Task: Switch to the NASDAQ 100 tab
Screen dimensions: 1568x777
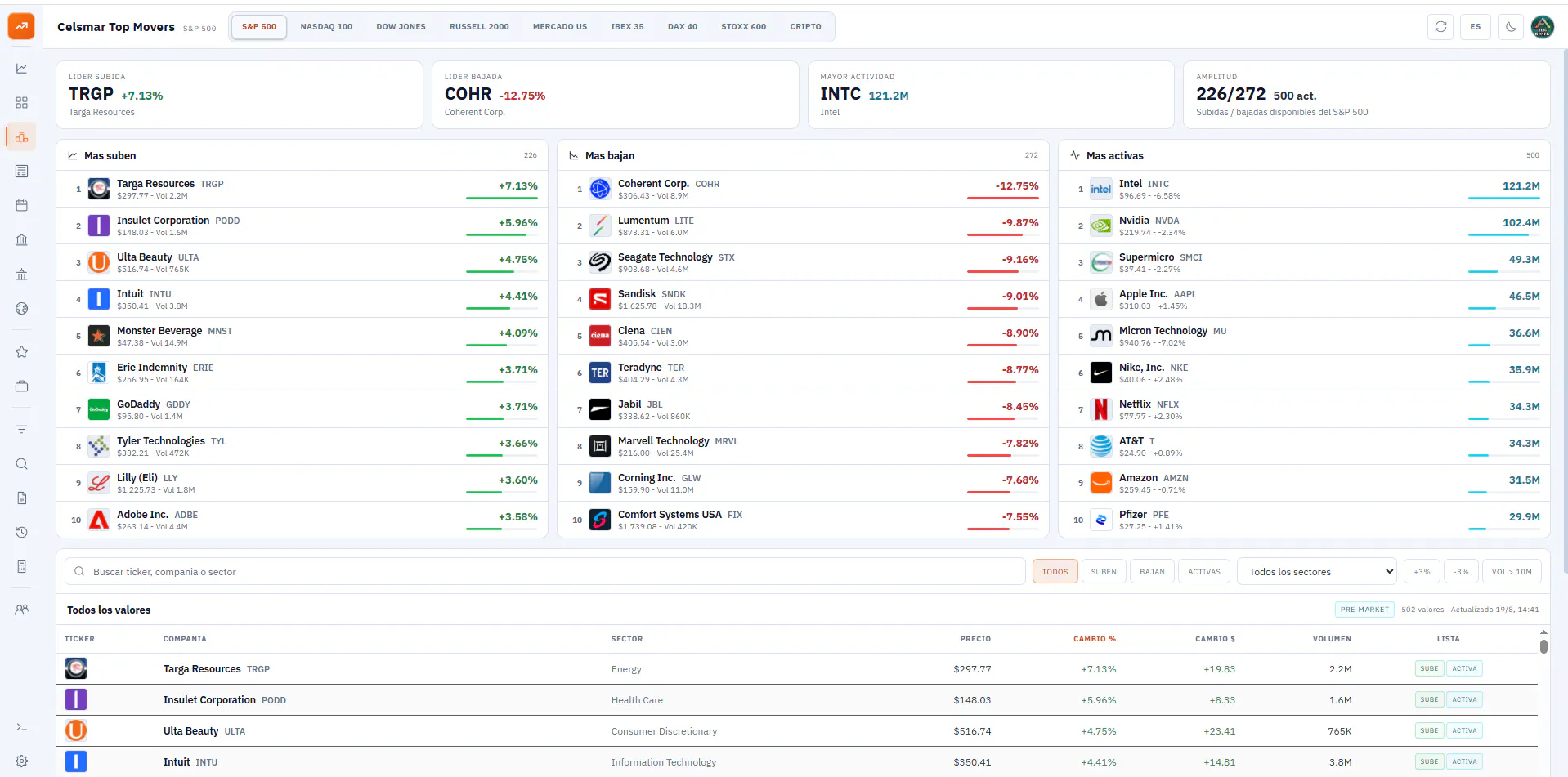Action: coord(326,27)
